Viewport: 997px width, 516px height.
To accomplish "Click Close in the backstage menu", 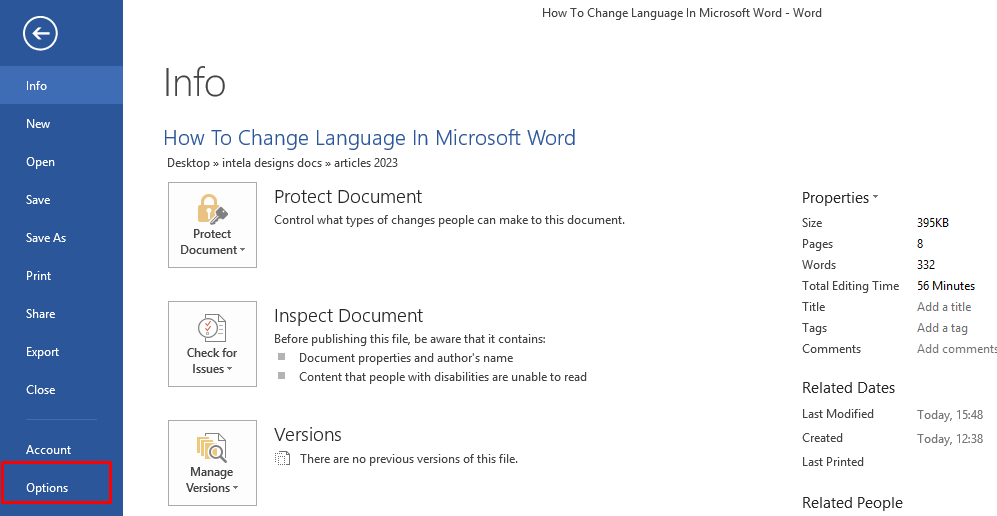I will 61,390.
